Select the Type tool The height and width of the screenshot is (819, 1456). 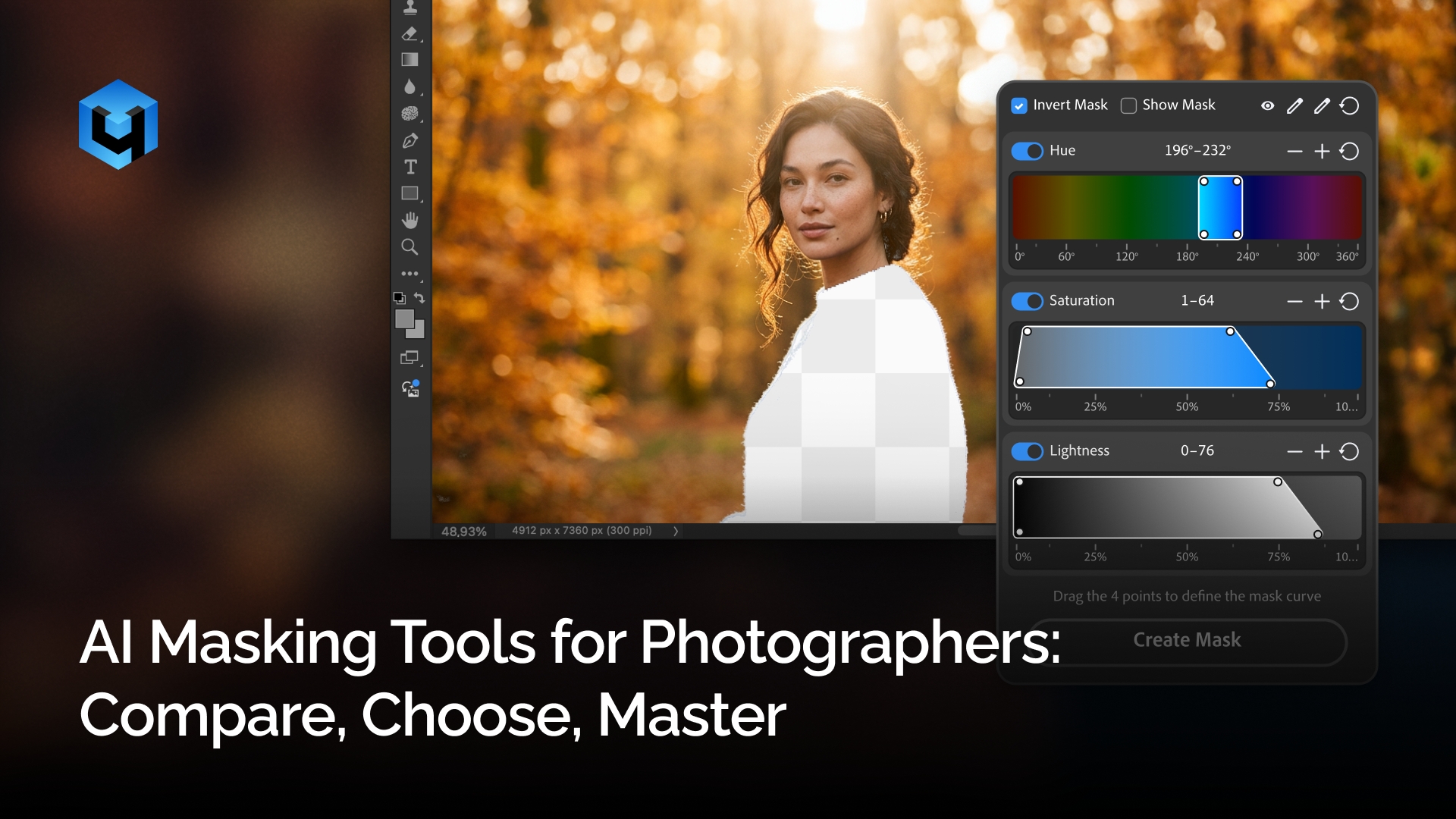(410, 167)
